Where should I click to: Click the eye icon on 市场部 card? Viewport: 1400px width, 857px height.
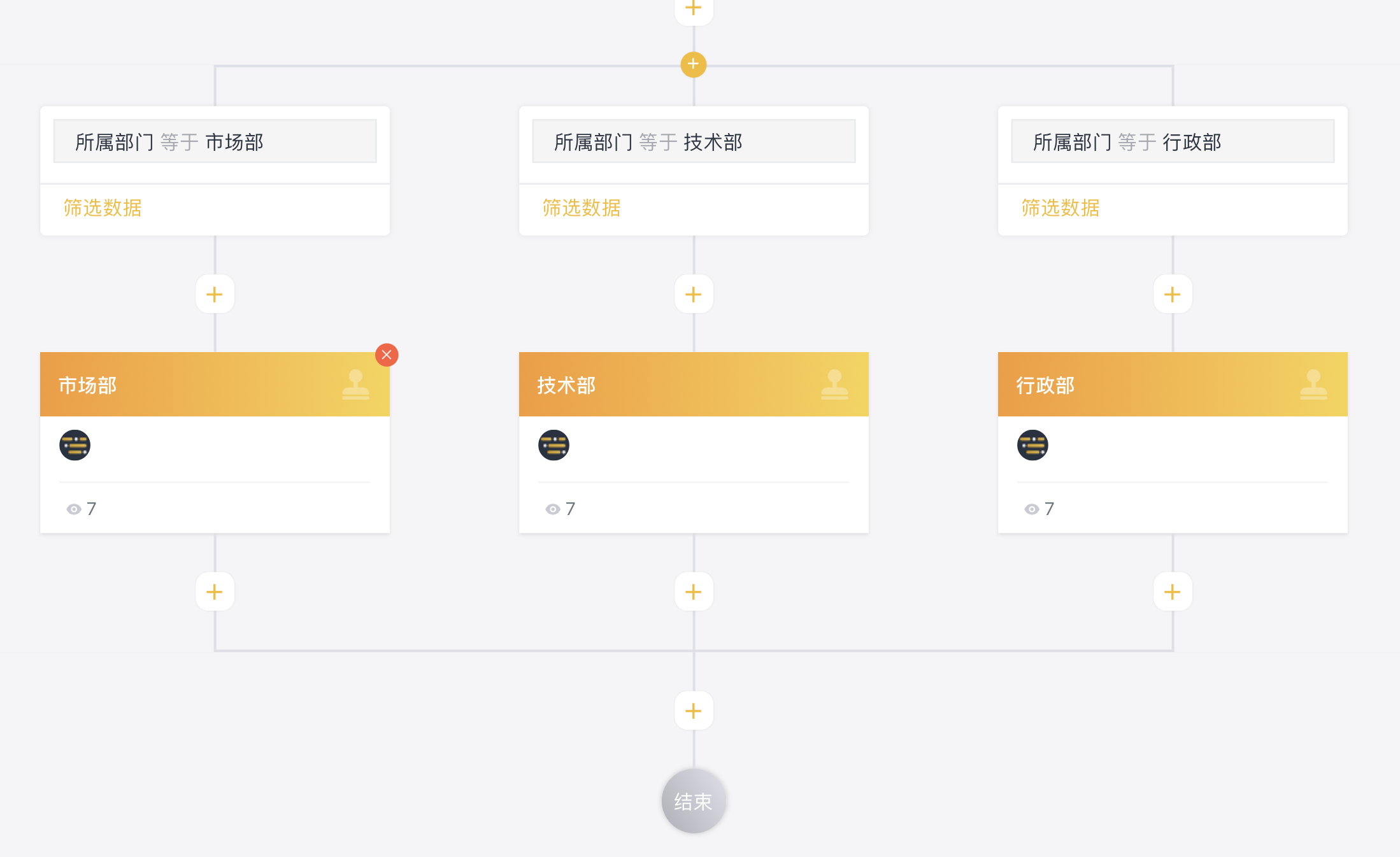click(x=74, y=509)
